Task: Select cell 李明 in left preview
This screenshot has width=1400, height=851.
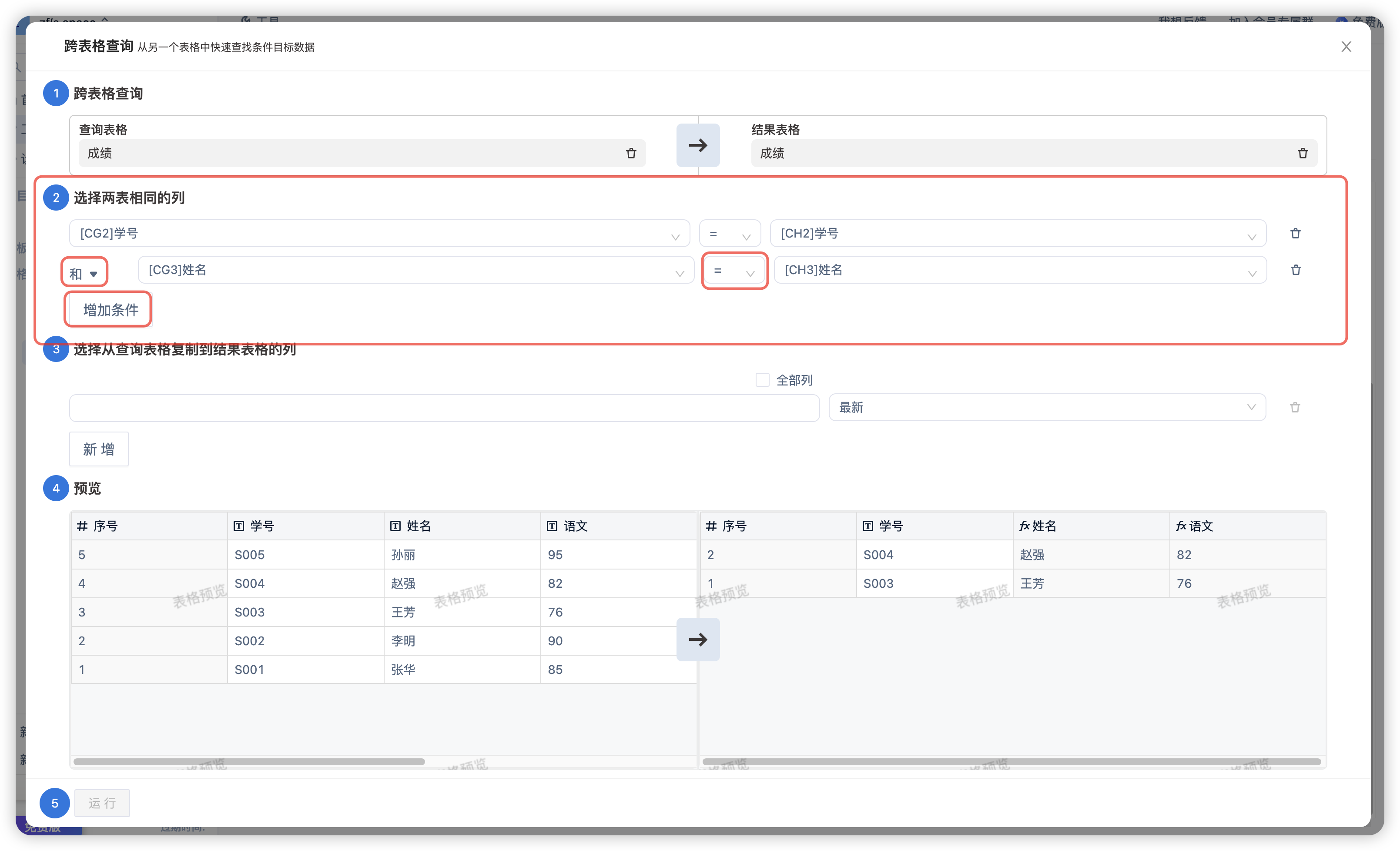Action: point(462,641)
